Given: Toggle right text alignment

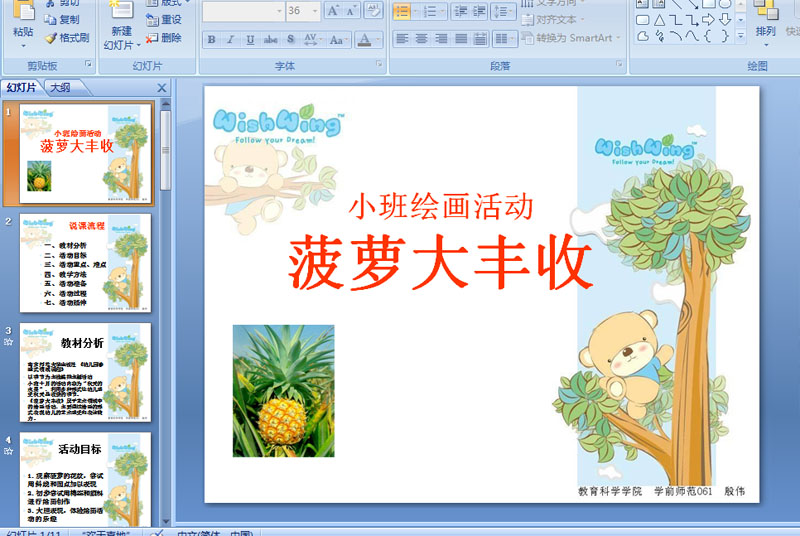Looking at the screenshot, I should (441, 39).
